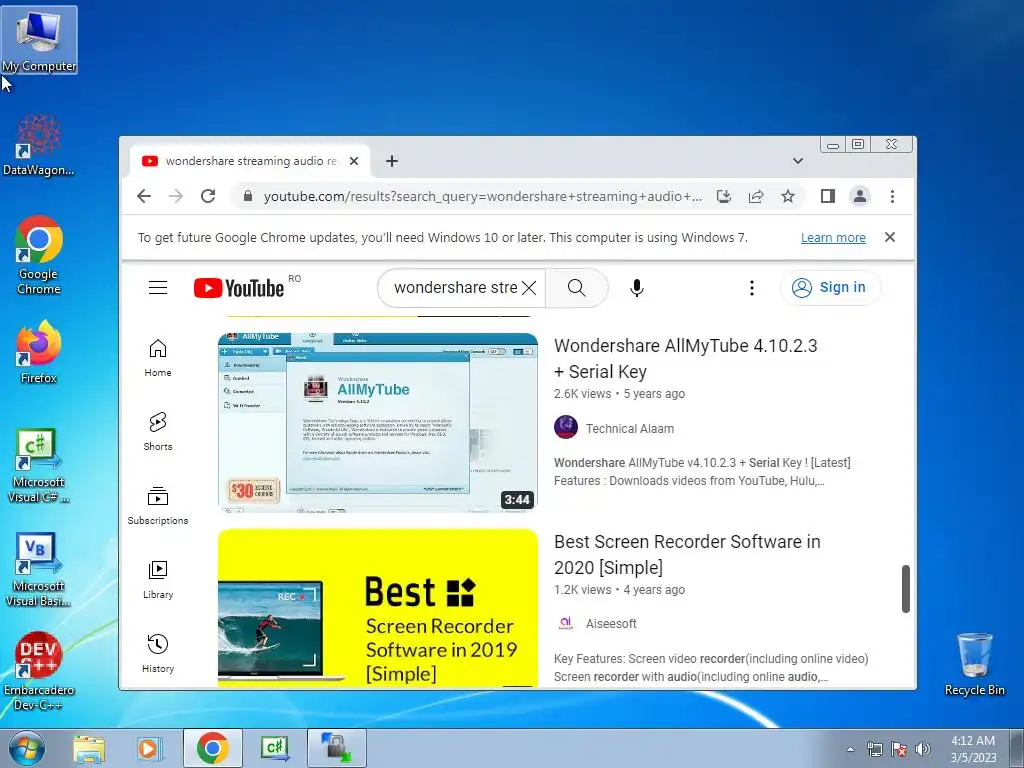Close the wondershare streaming audio tab

[x=354, y=161]
